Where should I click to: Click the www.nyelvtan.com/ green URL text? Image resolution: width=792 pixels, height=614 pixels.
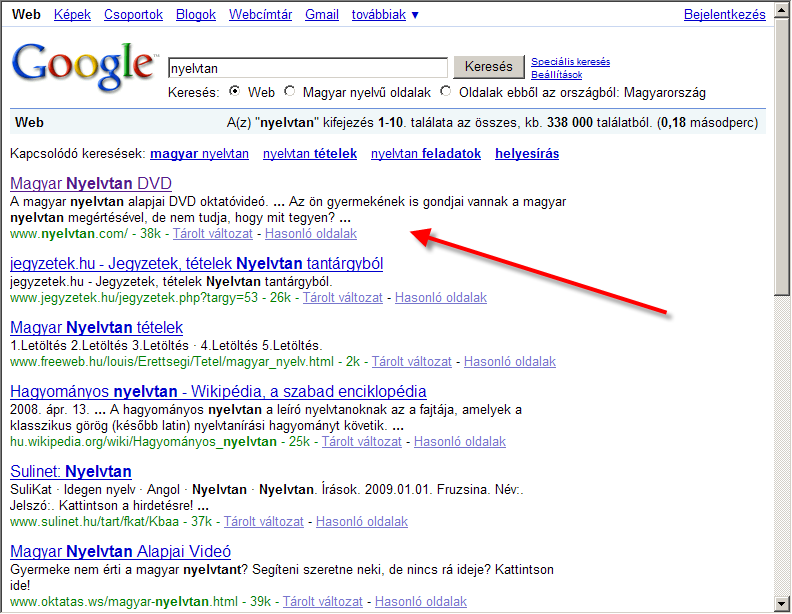69,234
